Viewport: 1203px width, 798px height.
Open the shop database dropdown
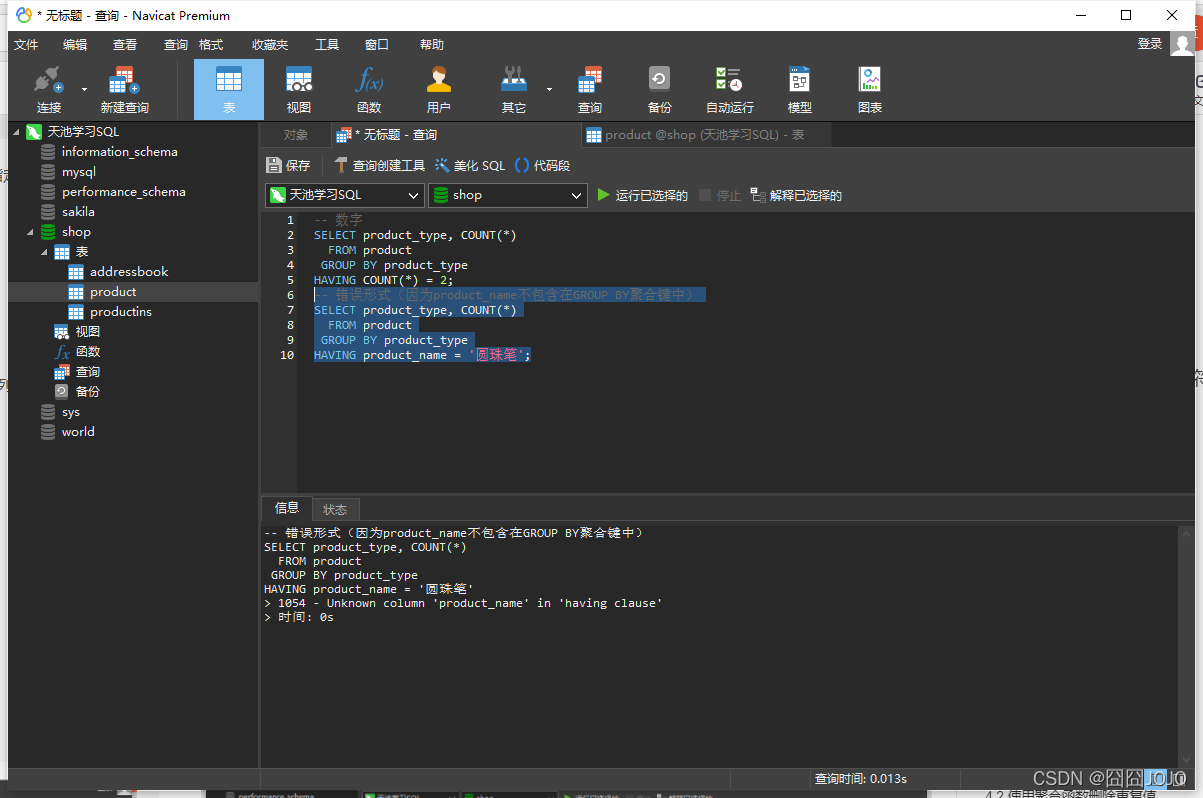[507, 195]
